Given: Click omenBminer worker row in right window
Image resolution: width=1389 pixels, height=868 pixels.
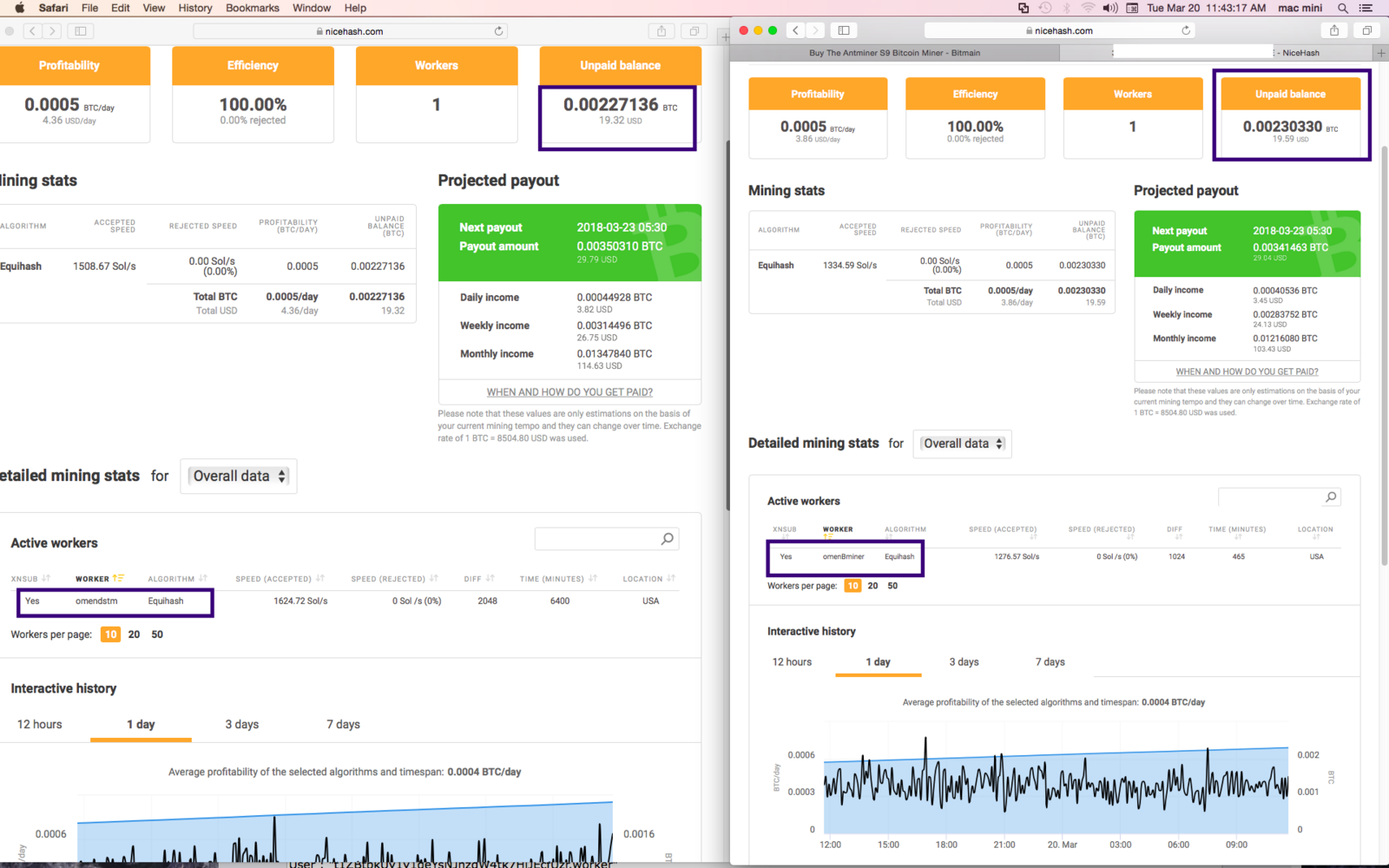Looking at the screenshot, I should pyautogui.click(x=1053, y=556).
